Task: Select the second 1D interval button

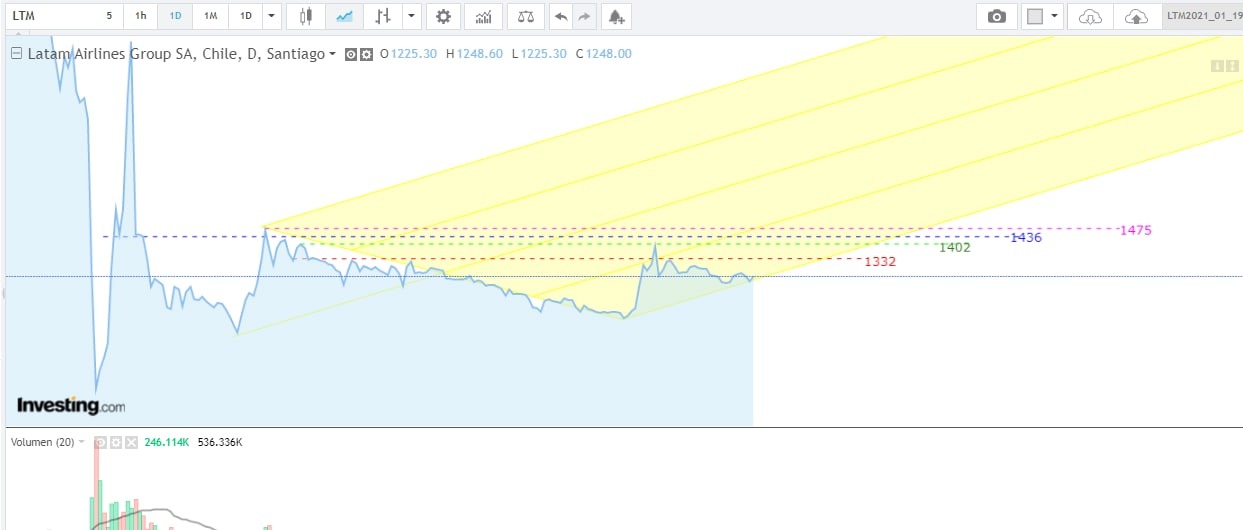Action: point(245,16)
